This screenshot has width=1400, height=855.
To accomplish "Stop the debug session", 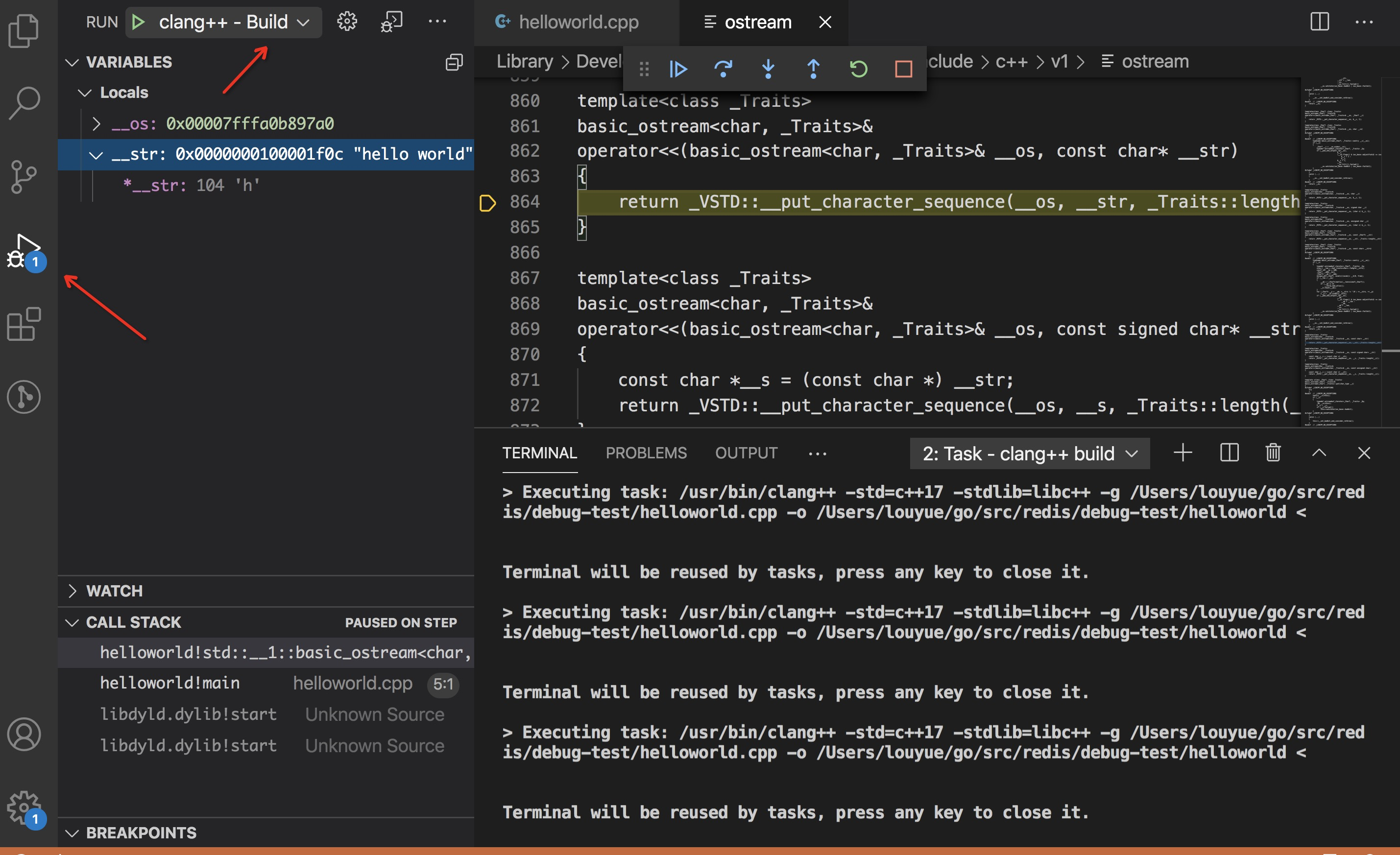I will (x=903, y=70).
